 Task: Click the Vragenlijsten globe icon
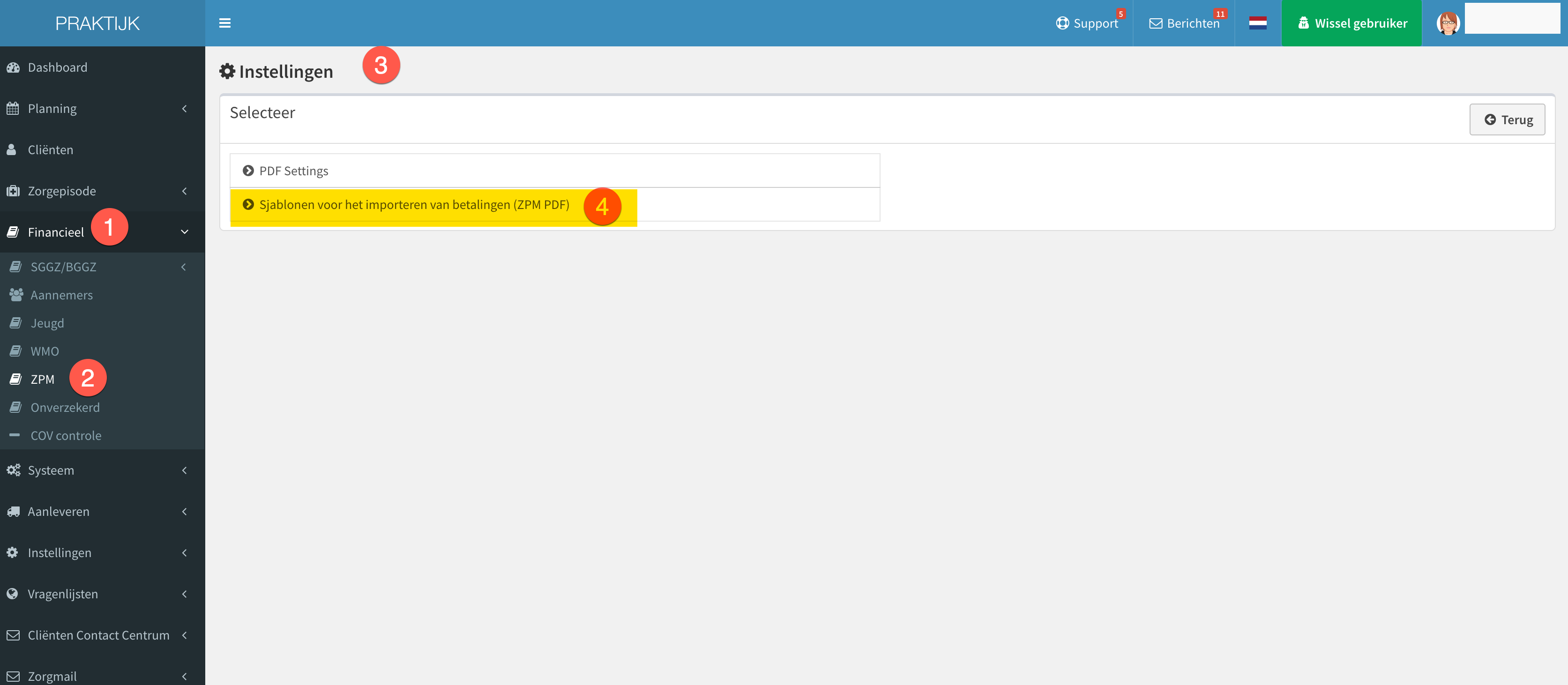12,594
